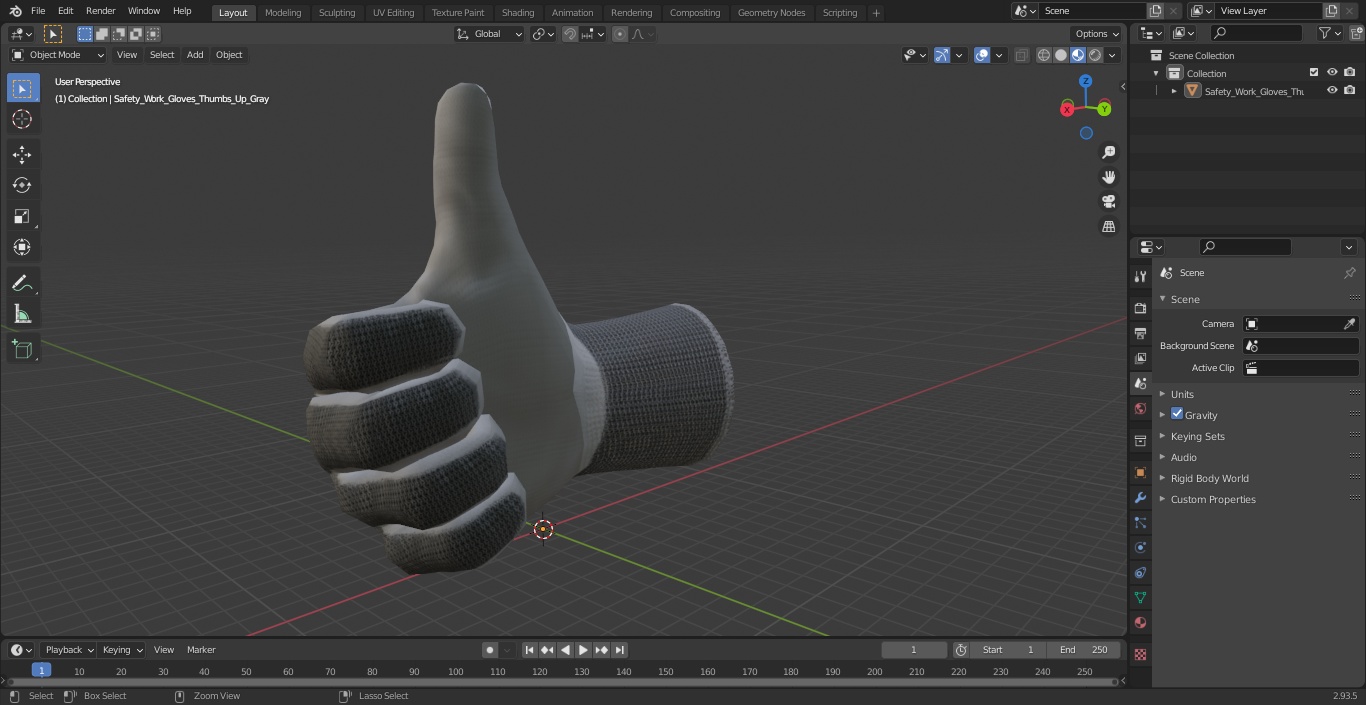
Task: Open Tool properties tab
Action: click(1140, 276)
